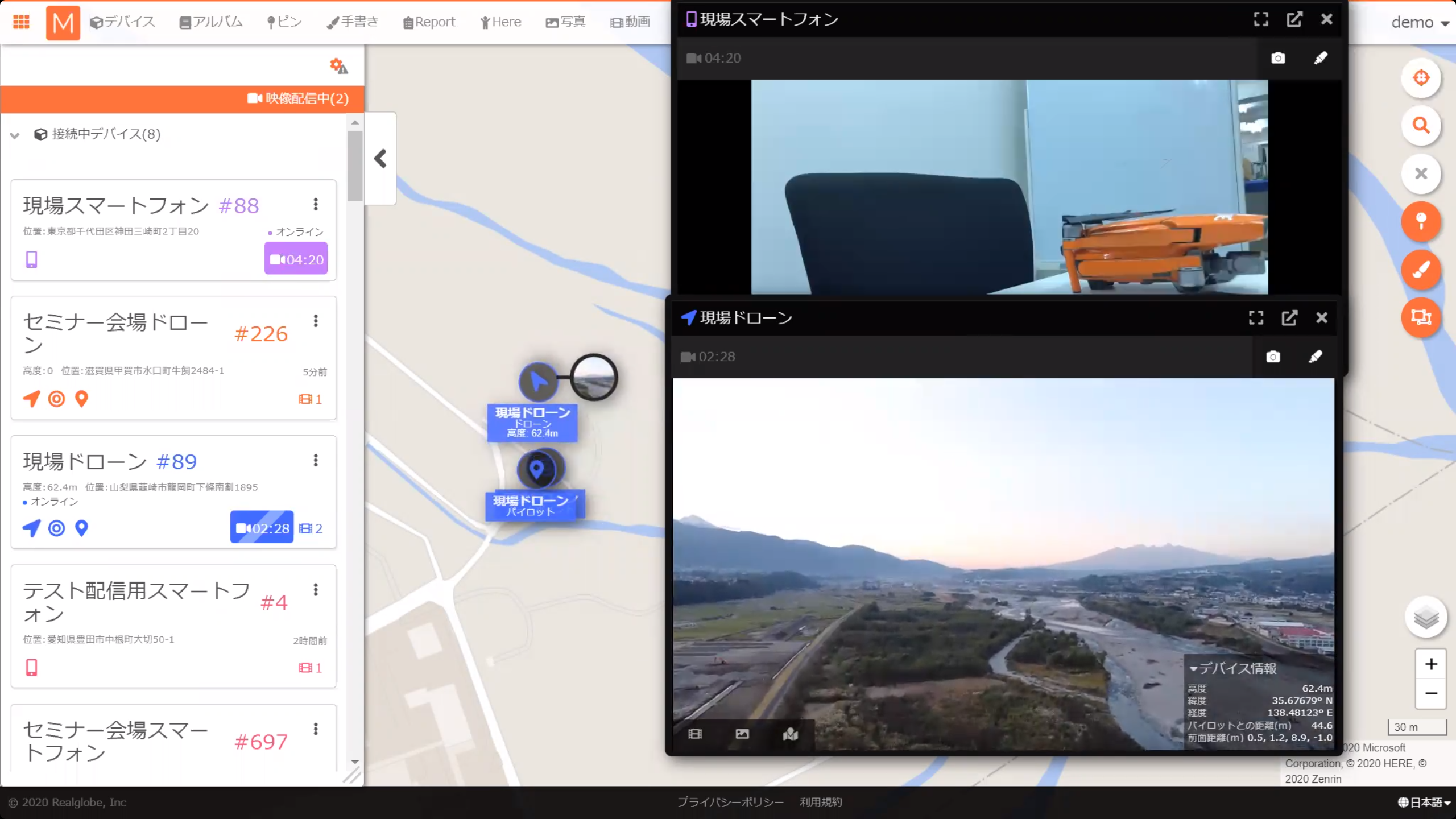Select the orange pin drop tool
1456x819 pixels.
point(1421,221)
